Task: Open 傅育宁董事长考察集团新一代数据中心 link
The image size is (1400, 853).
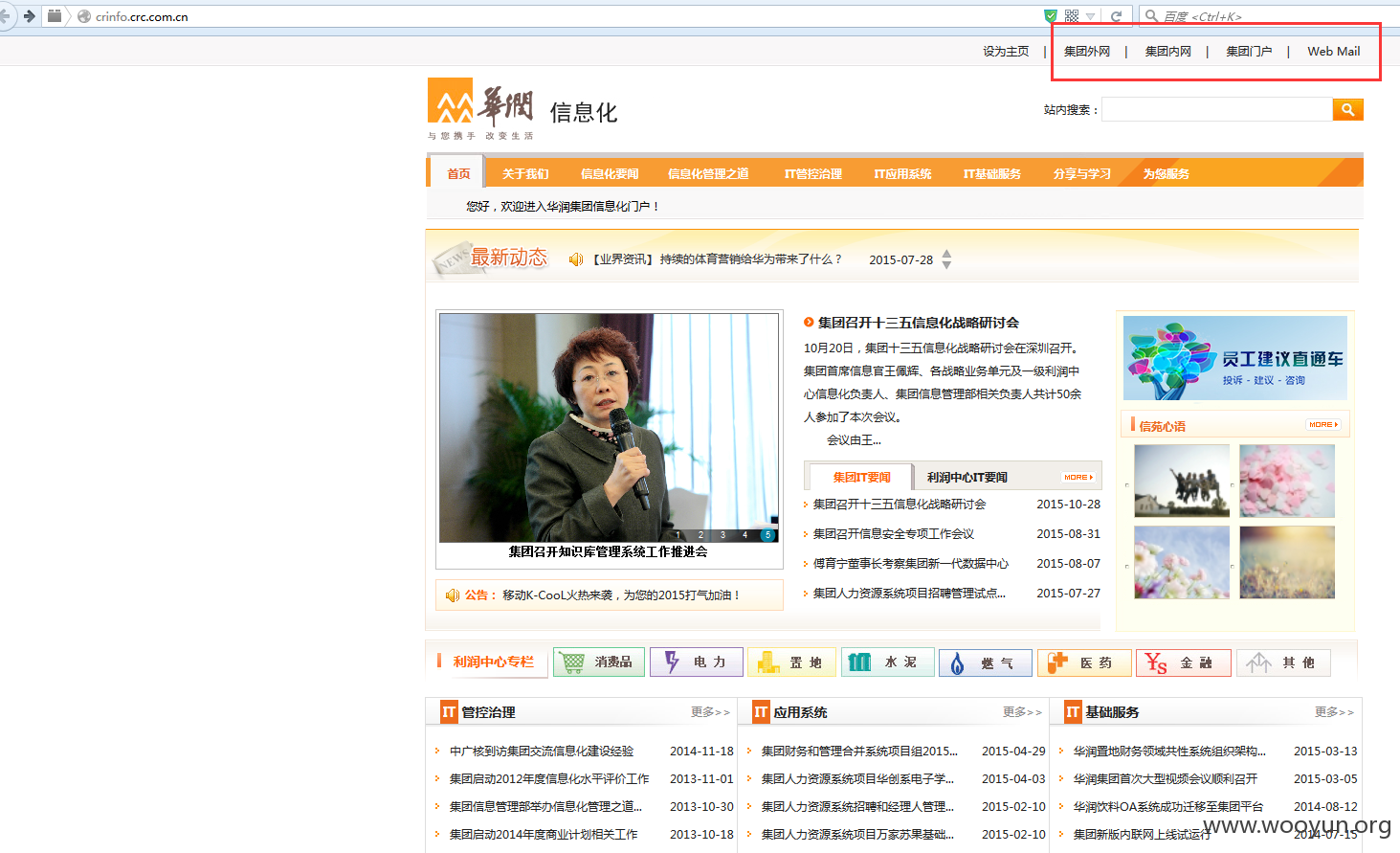Action: [x=911, y=564]
